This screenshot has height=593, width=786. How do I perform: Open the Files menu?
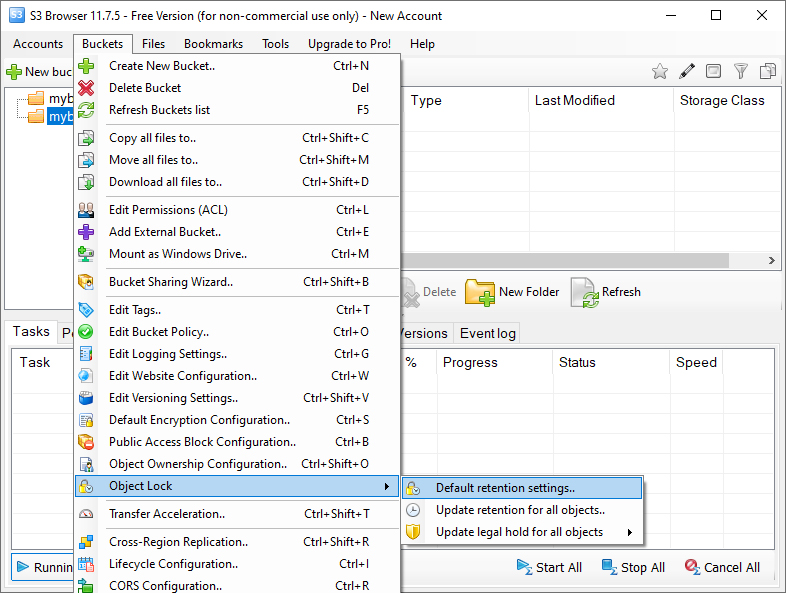[x=153, y=44]
